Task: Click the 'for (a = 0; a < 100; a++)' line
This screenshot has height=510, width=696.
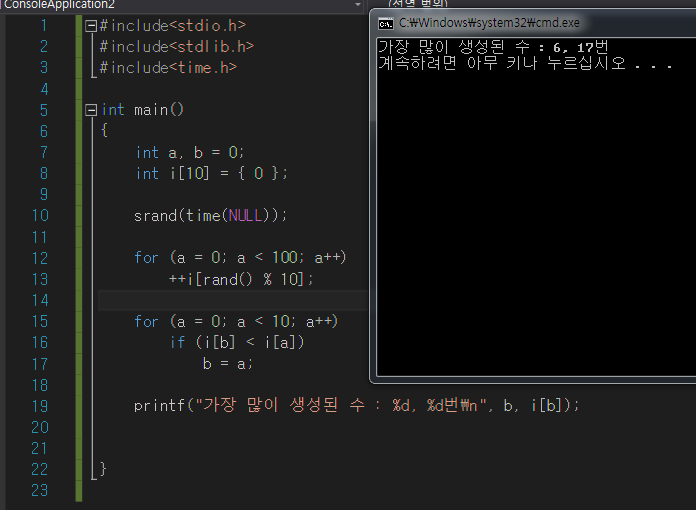Action: click(x=240, y=257)
